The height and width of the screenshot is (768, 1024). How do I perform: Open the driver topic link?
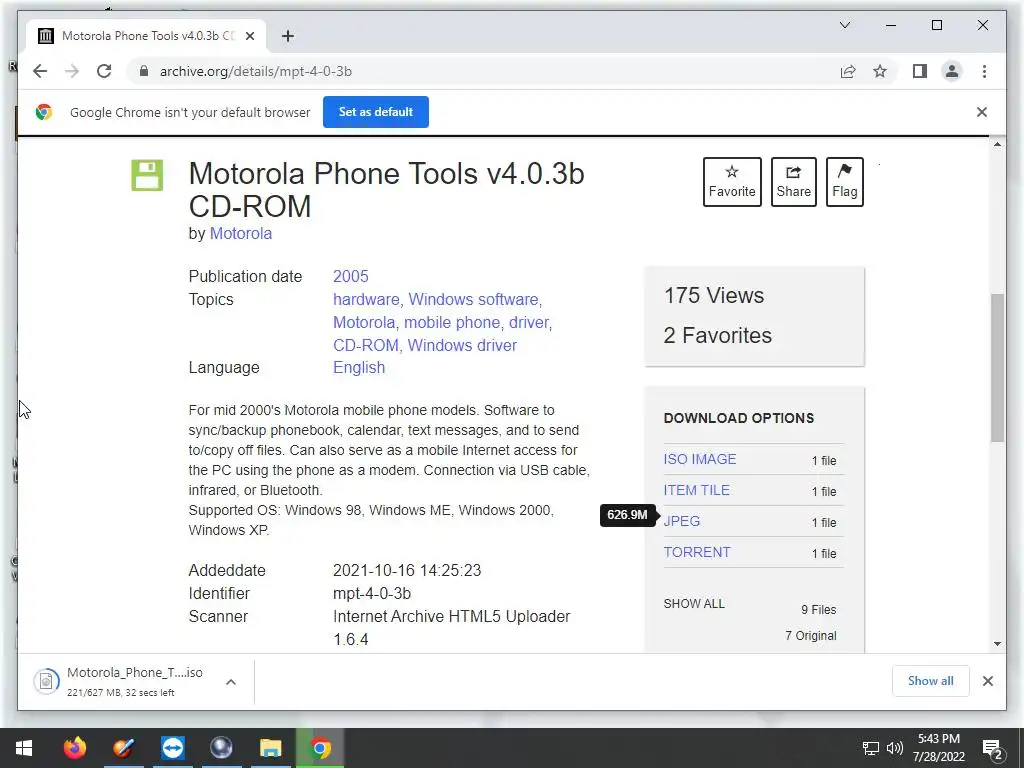528,323
